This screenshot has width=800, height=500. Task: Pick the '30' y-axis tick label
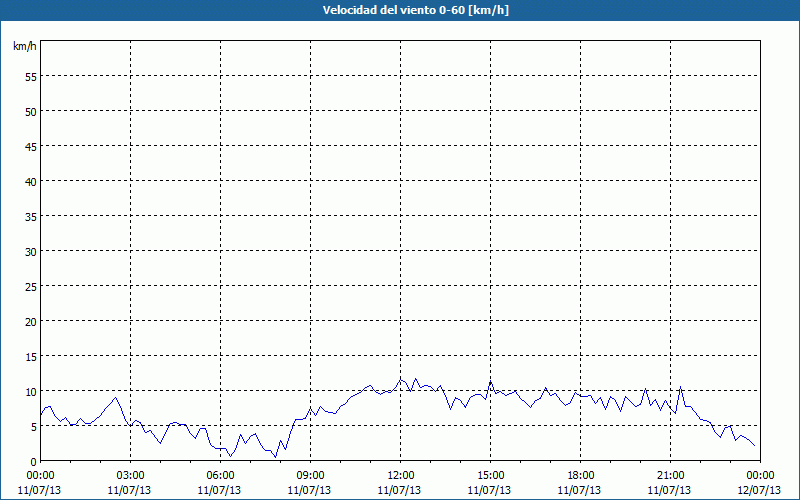(31, 251)
